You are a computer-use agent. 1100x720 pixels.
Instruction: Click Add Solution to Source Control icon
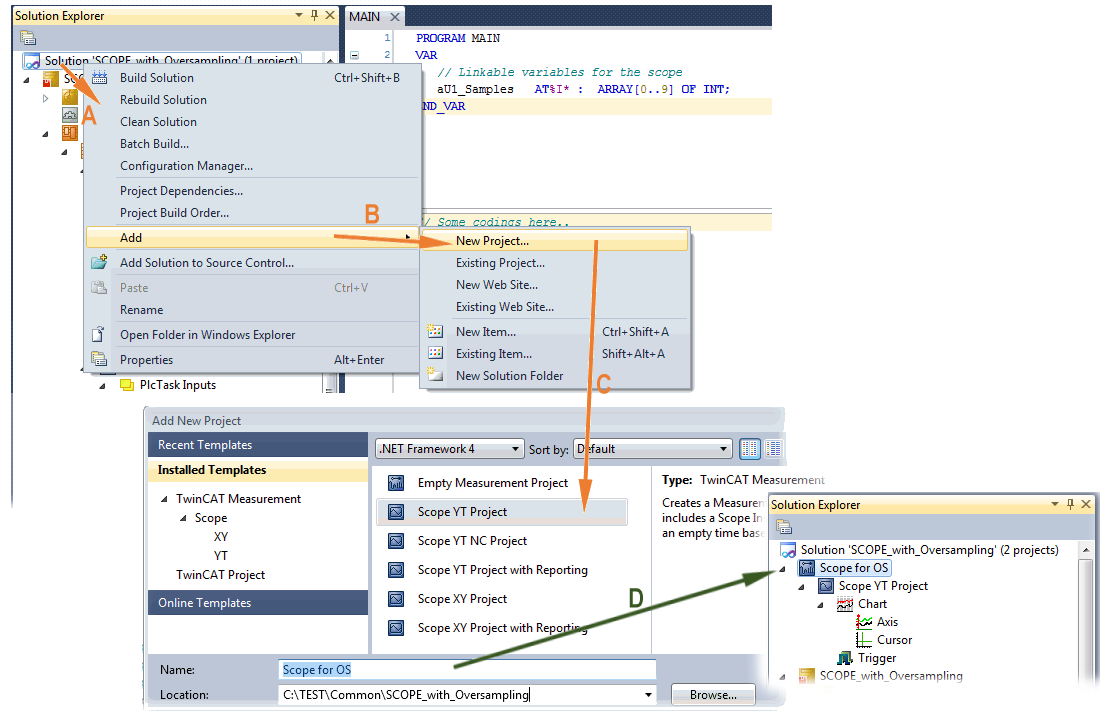click(99, 262)
